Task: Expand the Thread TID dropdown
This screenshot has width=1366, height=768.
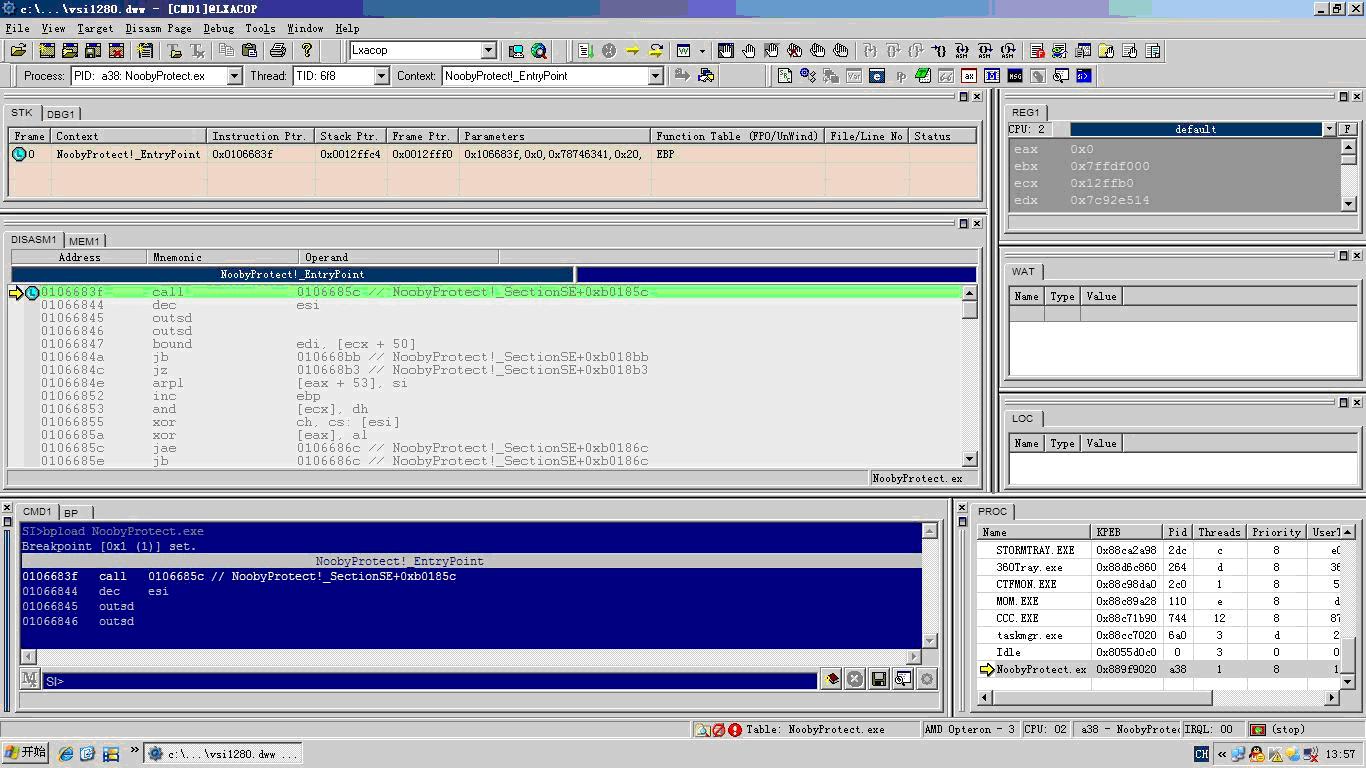Action: point(381,76)
